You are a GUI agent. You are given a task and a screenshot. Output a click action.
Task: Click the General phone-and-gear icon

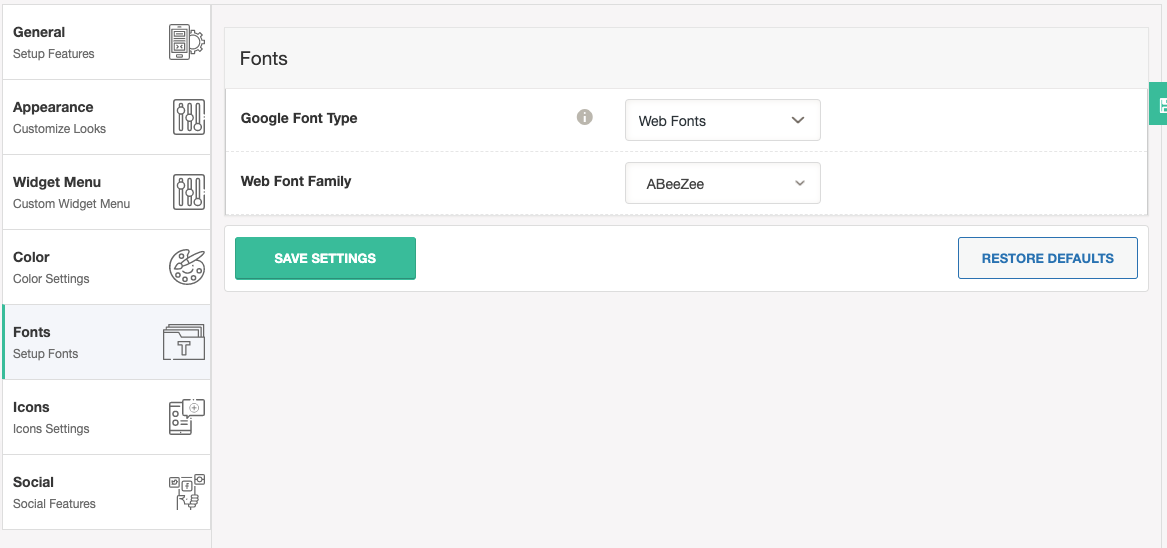pyautogui.click(x=186, y=42)
